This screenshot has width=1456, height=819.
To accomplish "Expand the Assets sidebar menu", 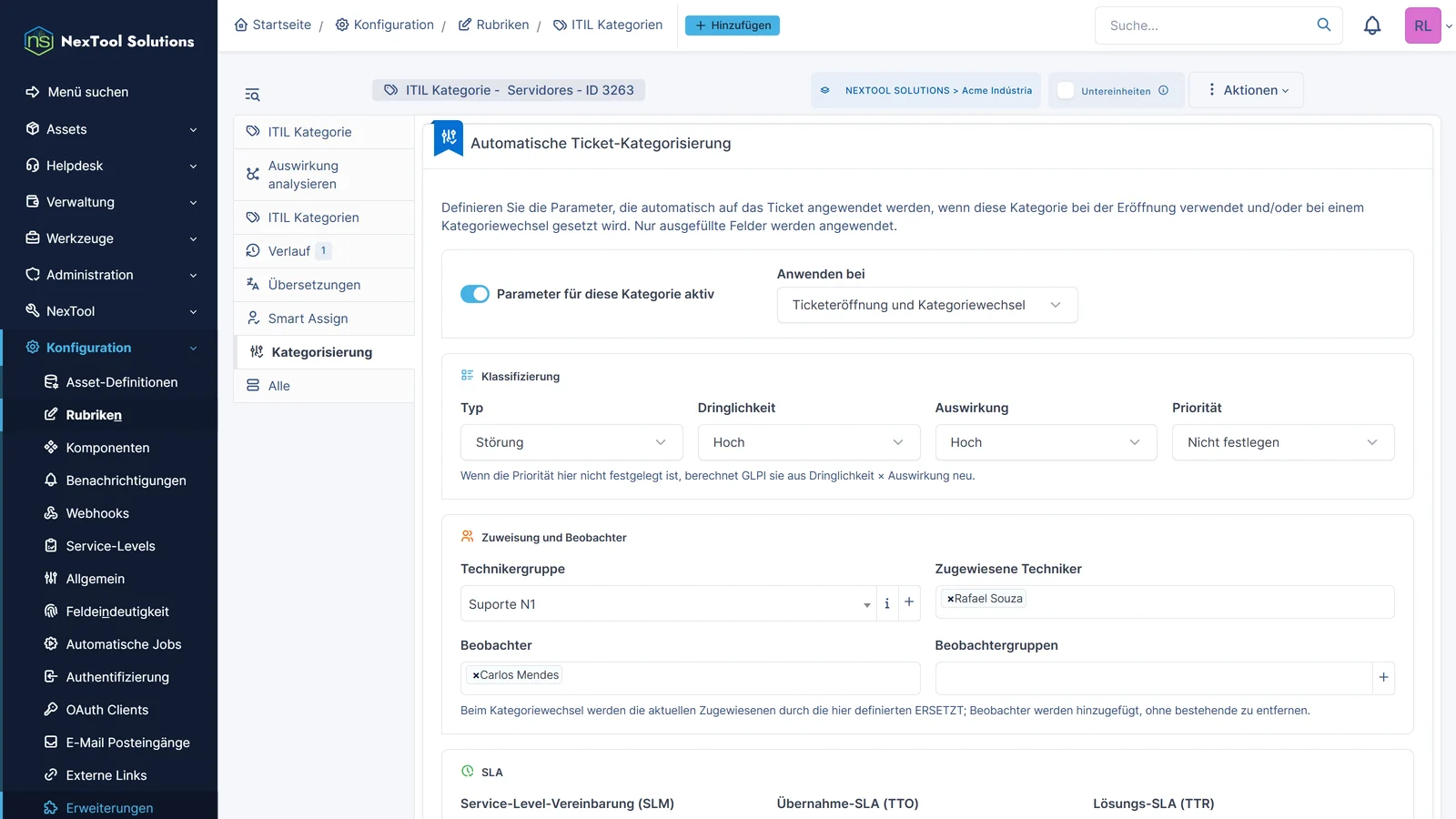I will (x=109, y=129).
